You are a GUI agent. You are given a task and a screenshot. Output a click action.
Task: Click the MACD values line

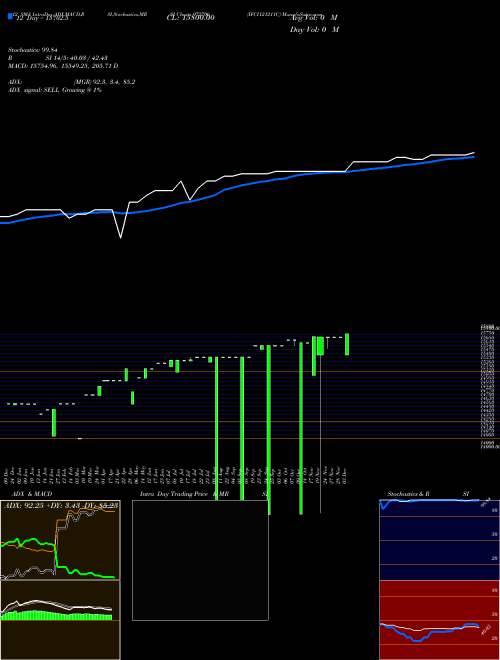63,66
